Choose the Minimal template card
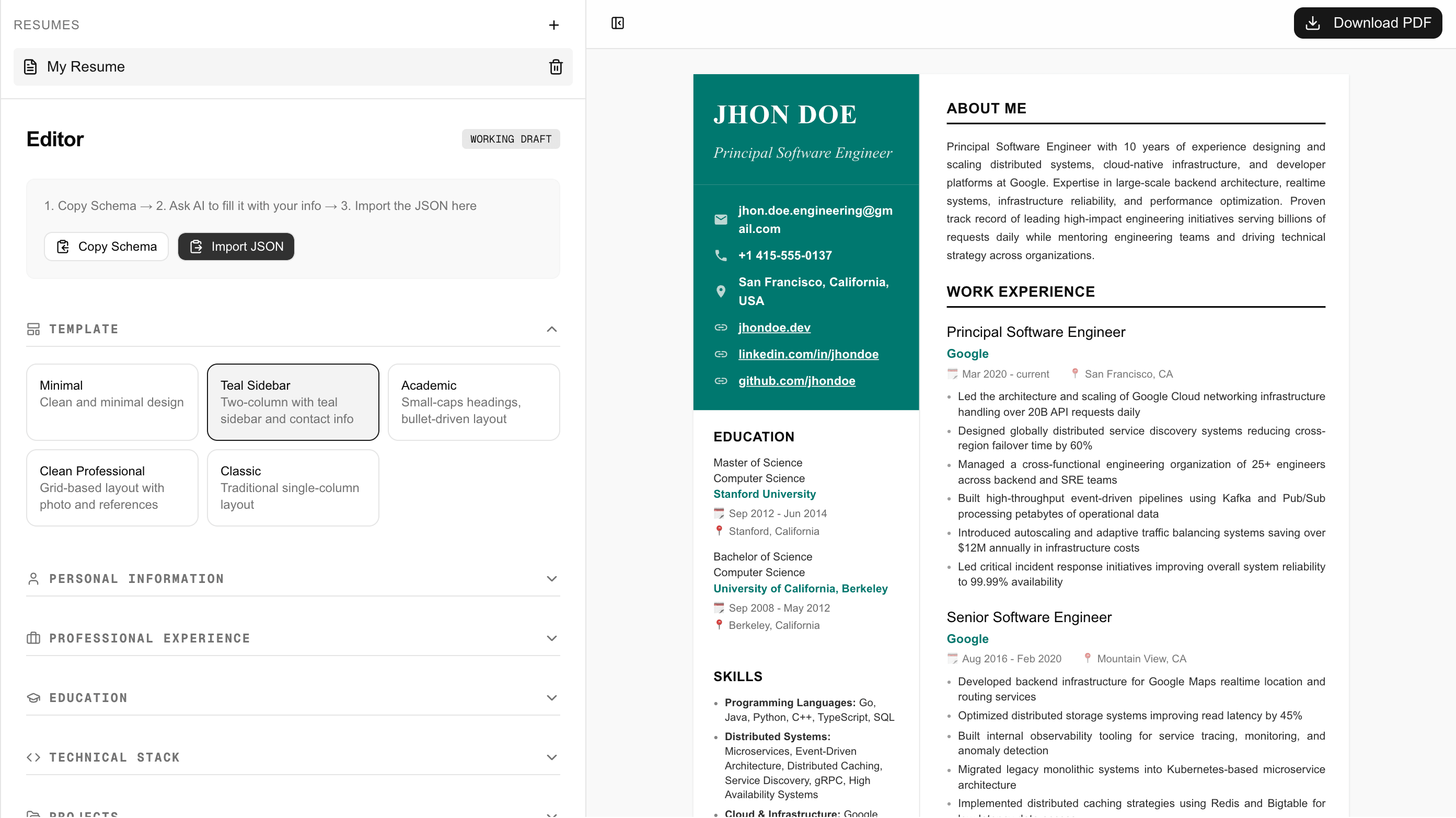The image size is (1456, 818). (112, 402)
